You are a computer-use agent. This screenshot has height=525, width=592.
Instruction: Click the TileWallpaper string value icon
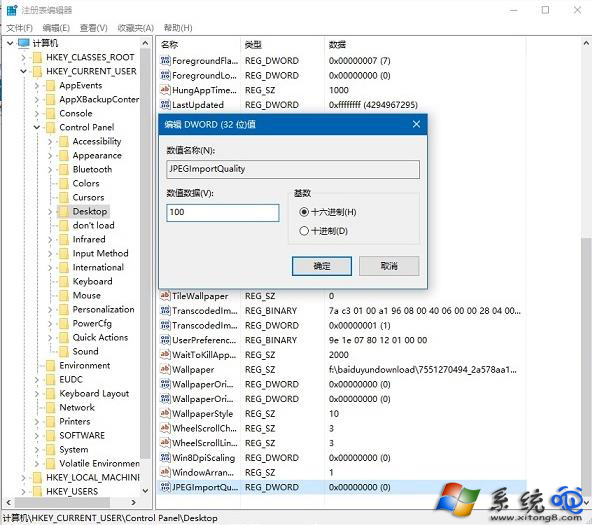pos(165,296)
